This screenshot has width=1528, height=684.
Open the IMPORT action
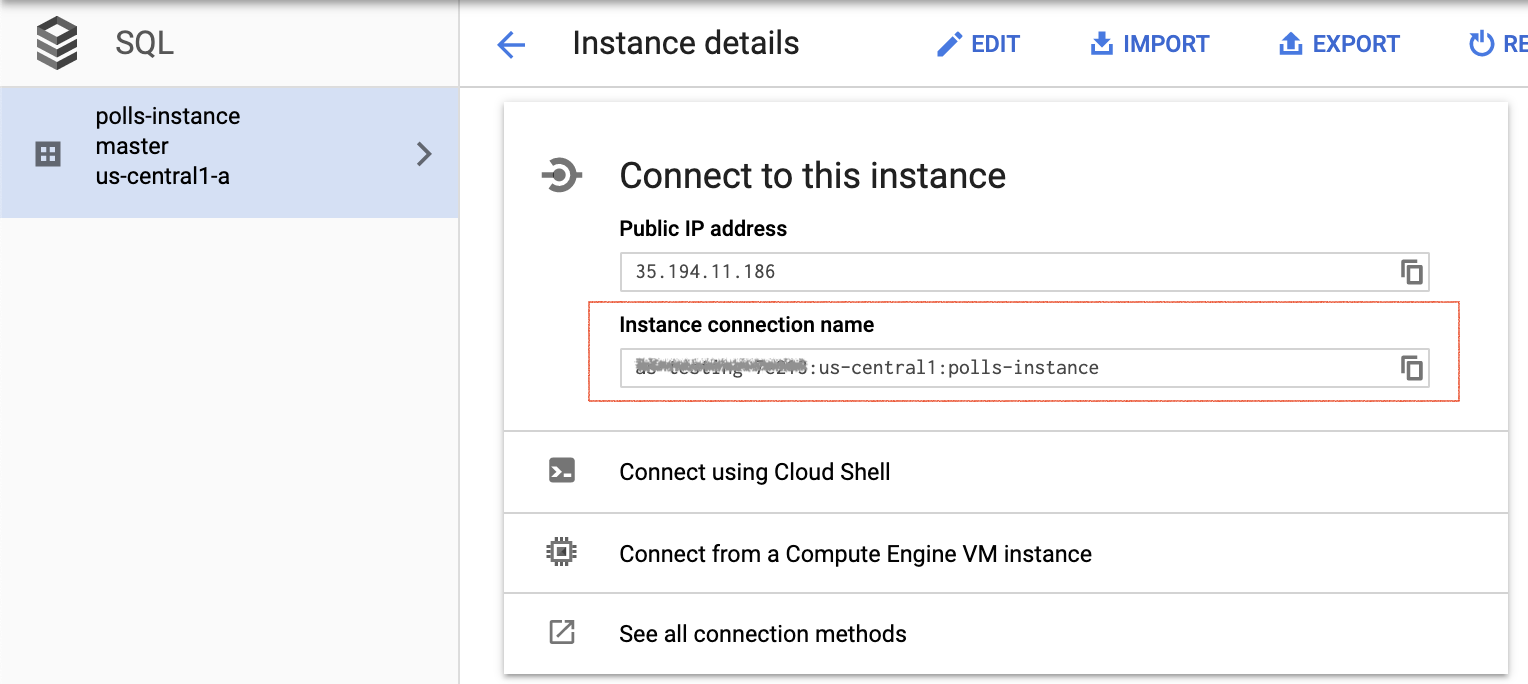(1149, 44)
